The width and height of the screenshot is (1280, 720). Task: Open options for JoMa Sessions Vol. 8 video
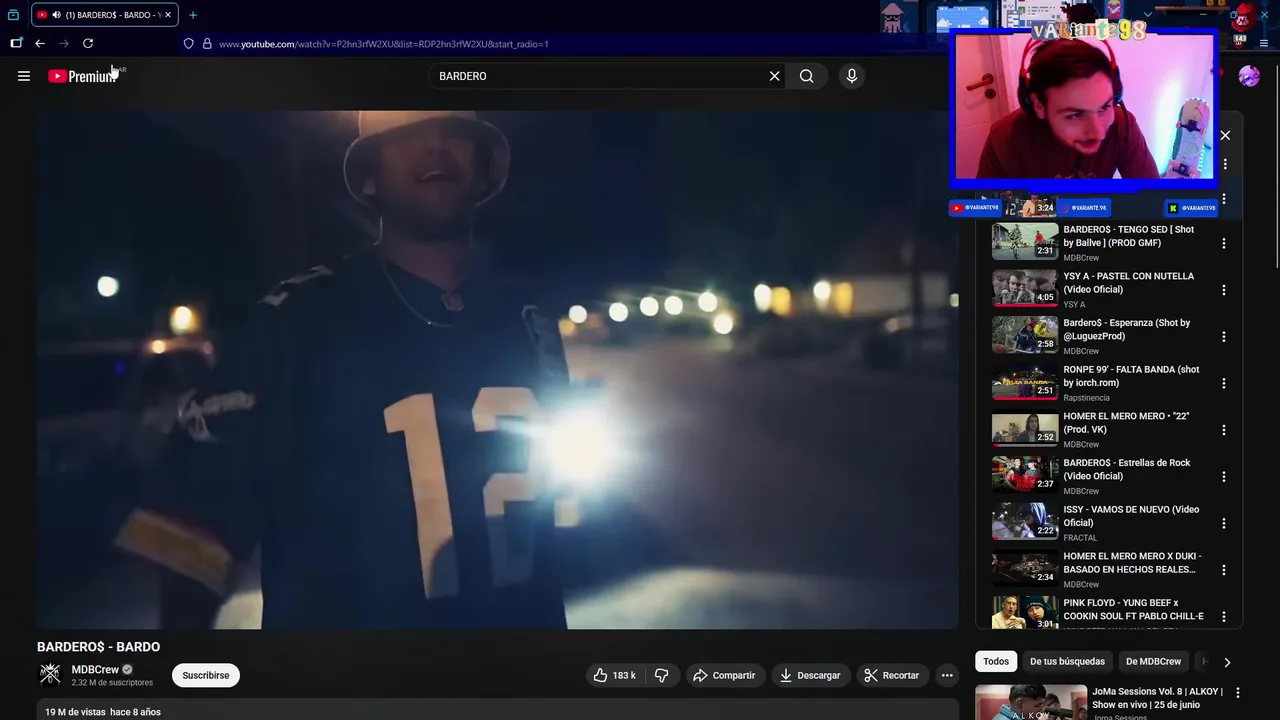coord(1238,693)
